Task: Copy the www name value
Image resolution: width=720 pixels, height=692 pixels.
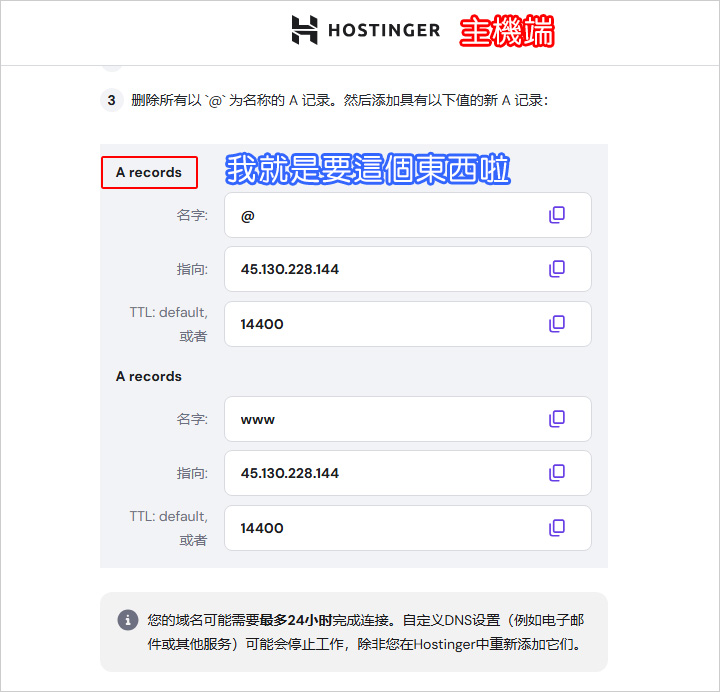Action: tap(557, 419)
